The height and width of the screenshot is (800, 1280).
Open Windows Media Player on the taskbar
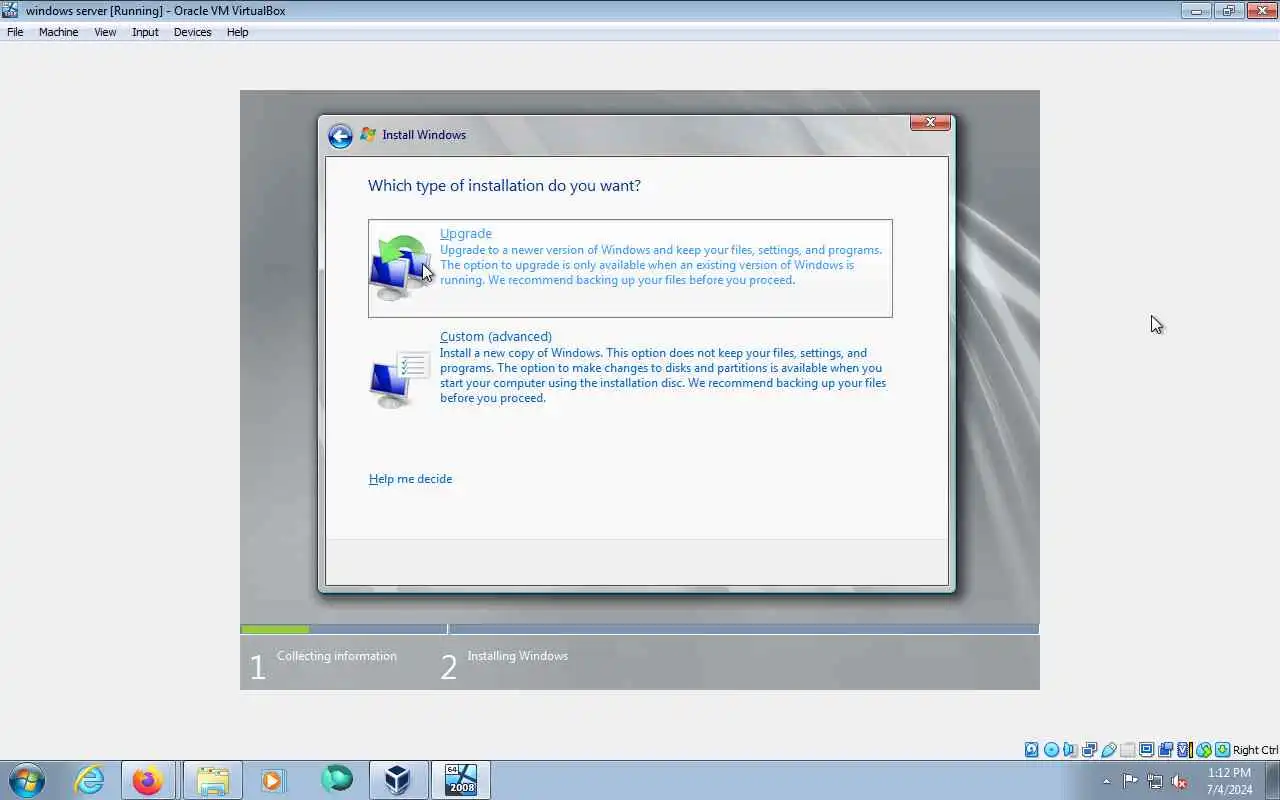pyautogui.click(x=274, y=780)
